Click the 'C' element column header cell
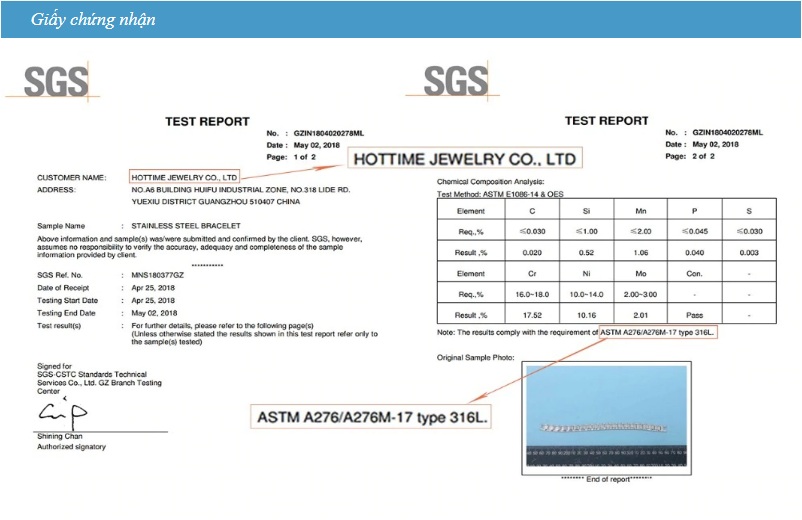Image resolution: width=802 pixels, height=520 pixels. 532,211
